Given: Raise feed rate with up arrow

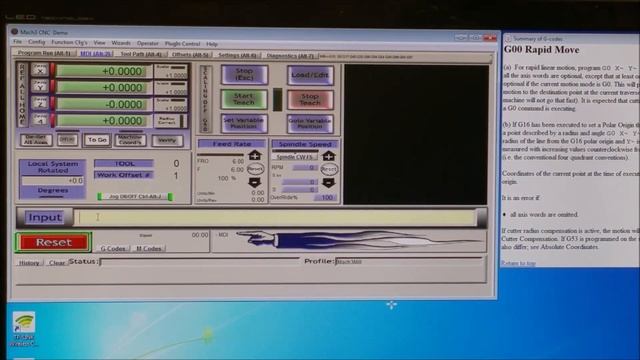Looking at the screenshot, I should click(255, 156).
